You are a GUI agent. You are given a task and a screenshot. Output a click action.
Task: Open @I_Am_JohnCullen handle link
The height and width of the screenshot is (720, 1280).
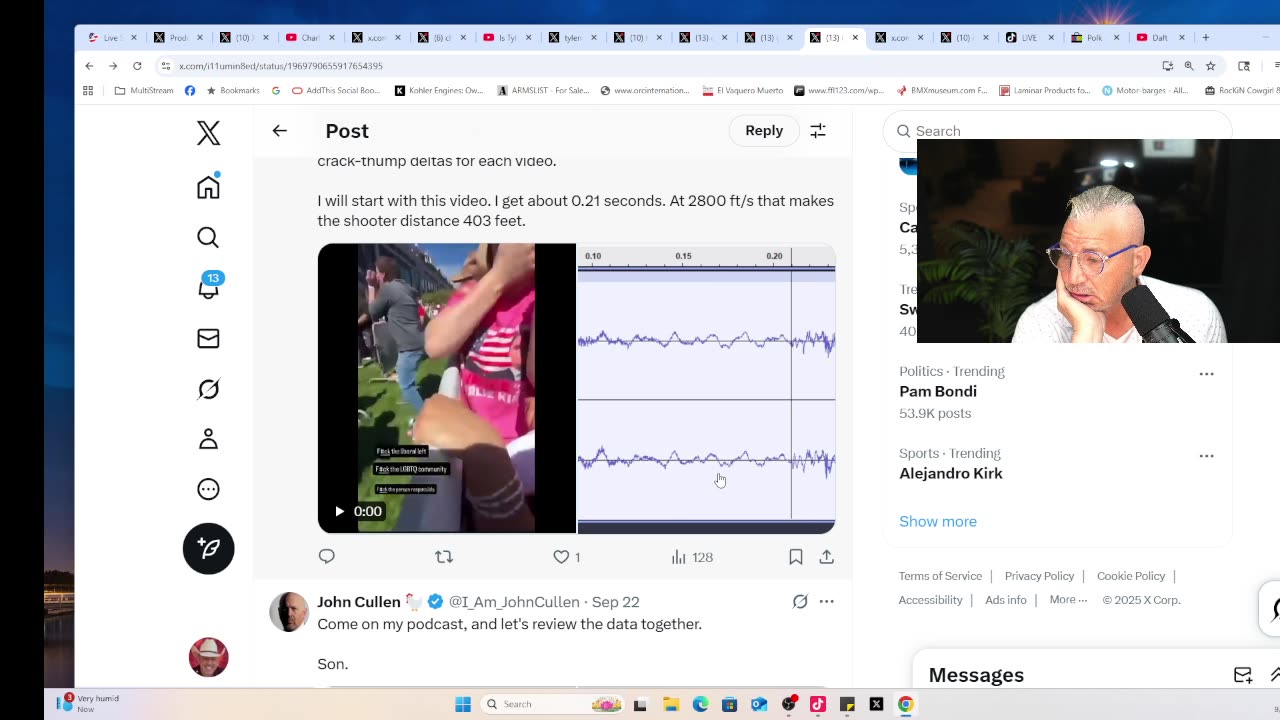coord(514,602)
